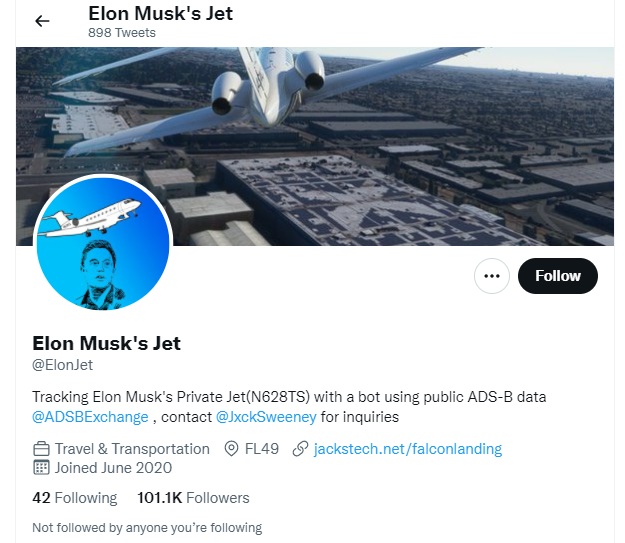Click the @ElonJet handle text

62,365
